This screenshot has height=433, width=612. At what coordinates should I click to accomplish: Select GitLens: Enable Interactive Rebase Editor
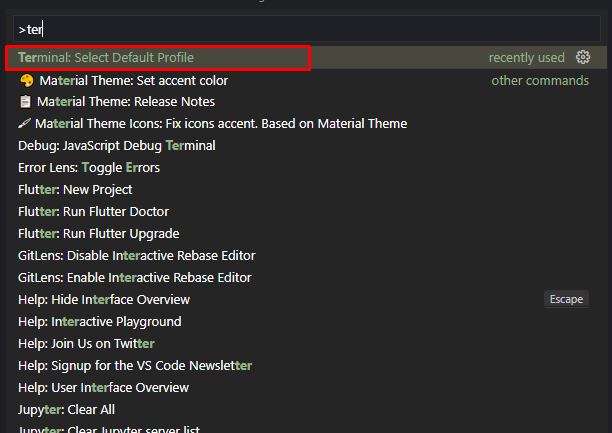[x=306, y=278]
